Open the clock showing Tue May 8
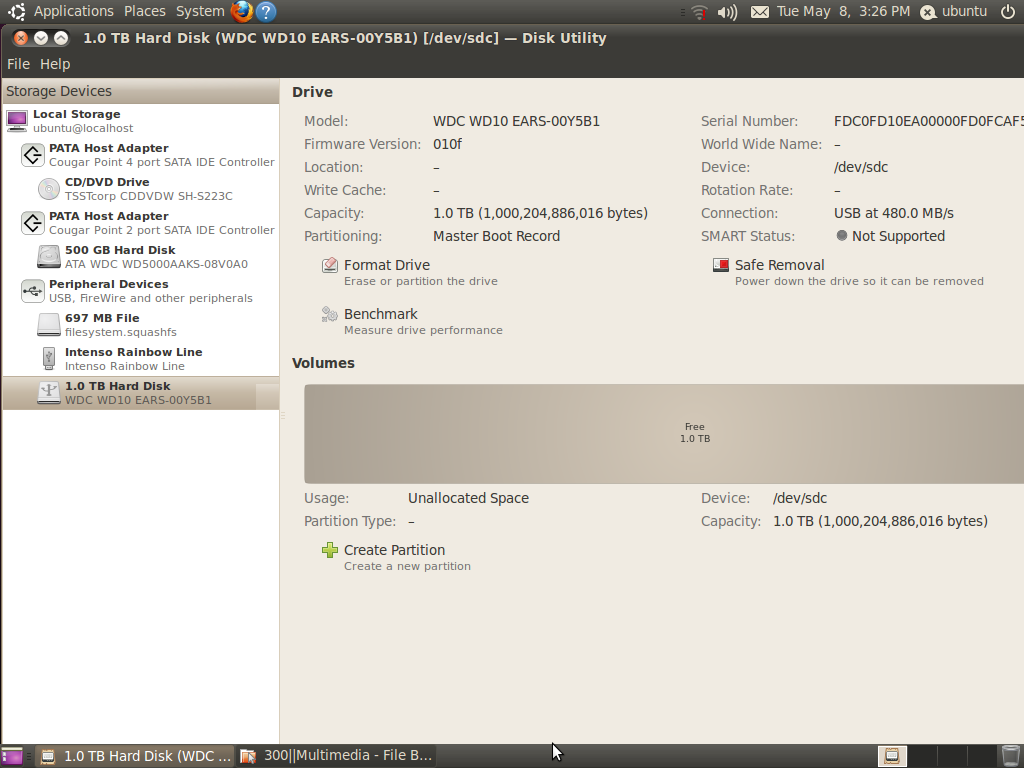 (x=843, y=11)
